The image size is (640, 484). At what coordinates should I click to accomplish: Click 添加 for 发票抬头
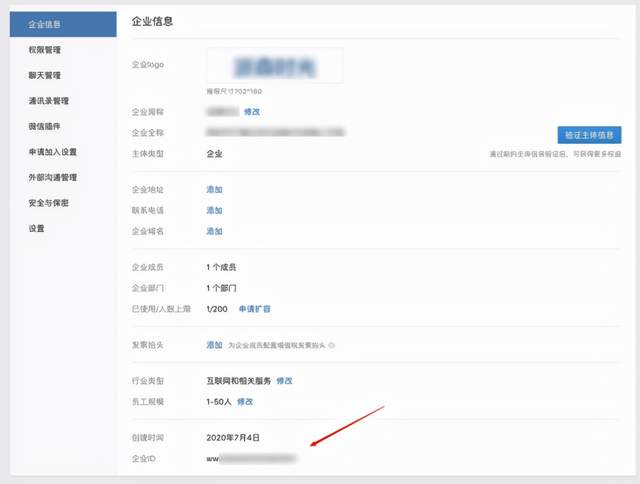(x=214, y=345)
